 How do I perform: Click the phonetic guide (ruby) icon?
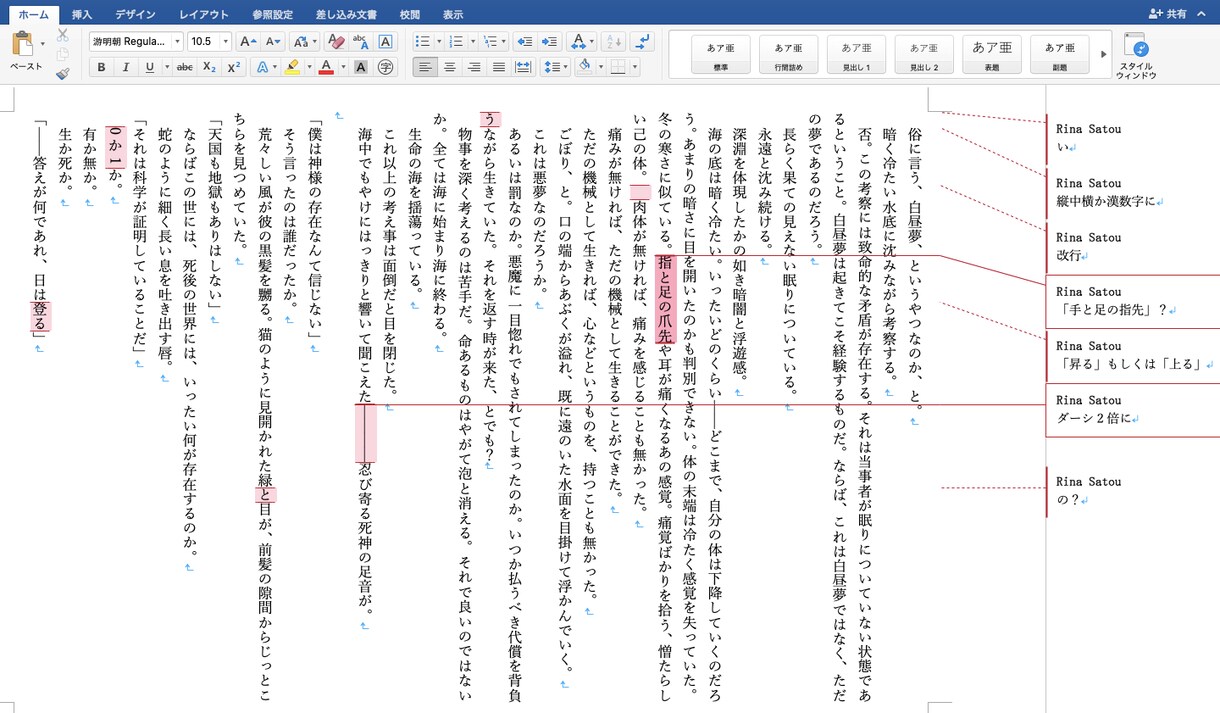point(361,41)
